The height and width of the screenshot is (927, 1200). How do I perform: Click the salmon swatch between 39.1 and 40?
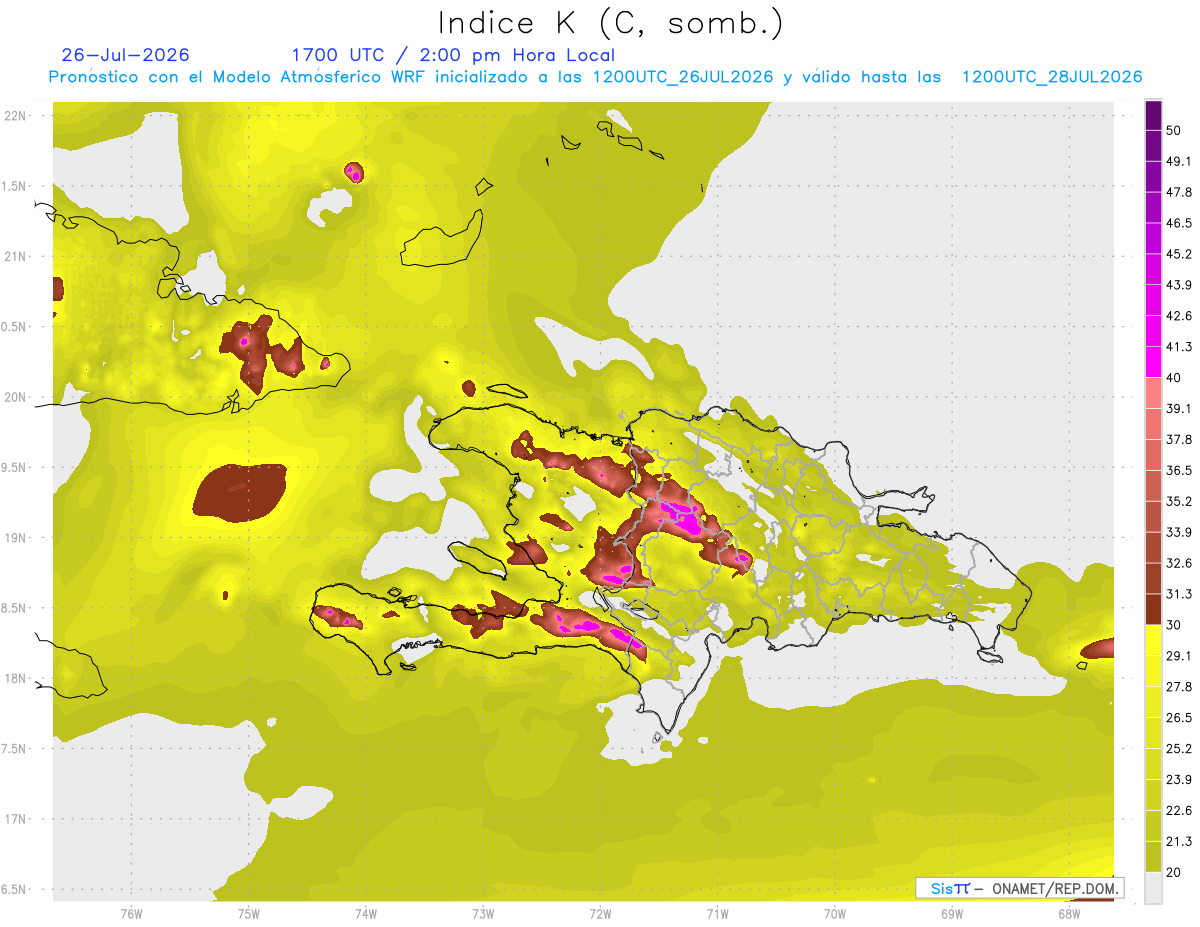(x=1153, y=393)
